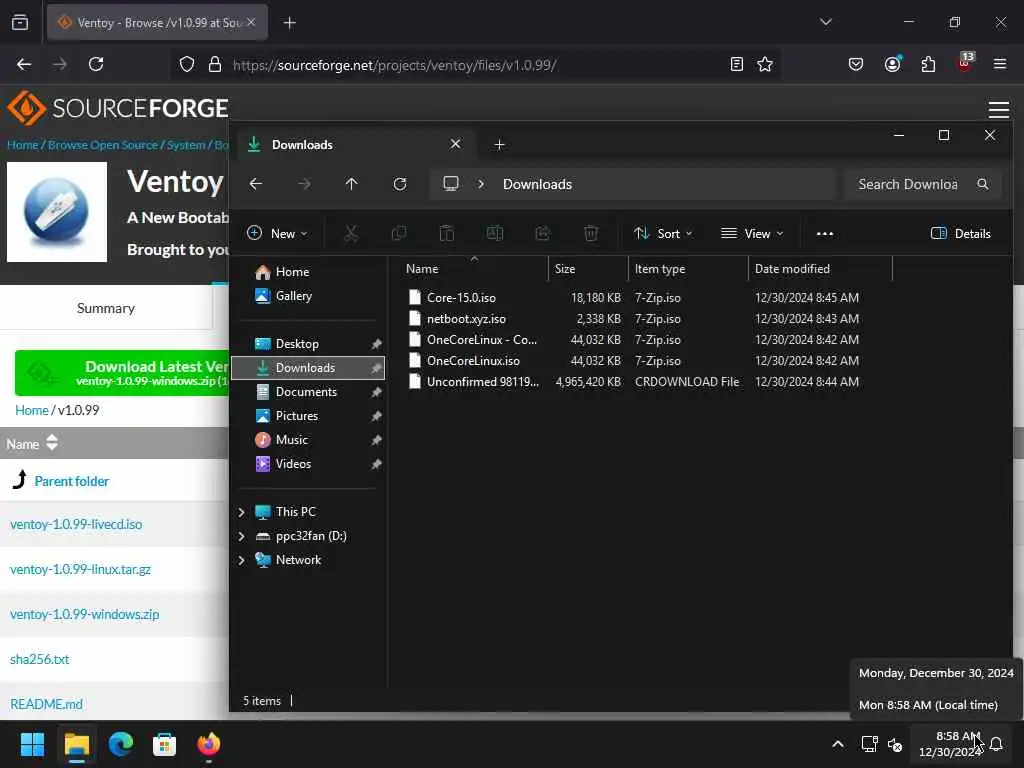The image size is (1024, 768).
Task: Close the Downloads Explorer tab
Action: coord(455,144)
